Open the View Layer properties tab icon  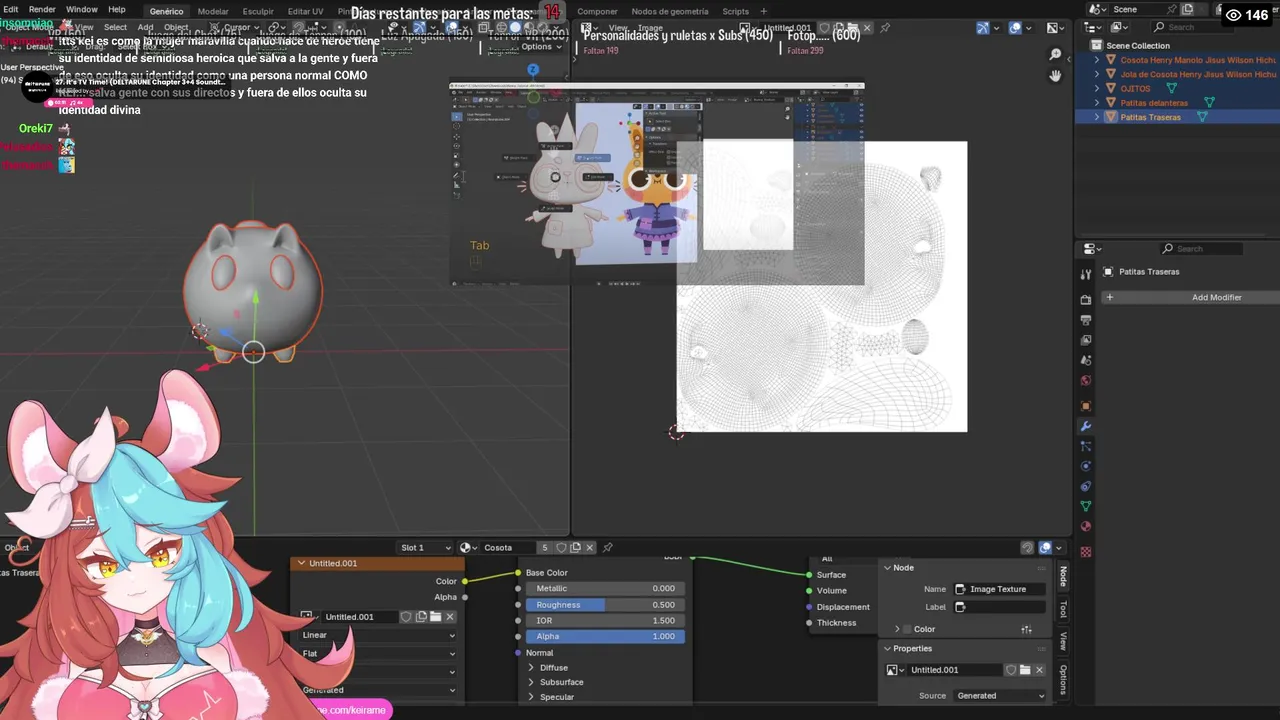[x=1086, y=340]
